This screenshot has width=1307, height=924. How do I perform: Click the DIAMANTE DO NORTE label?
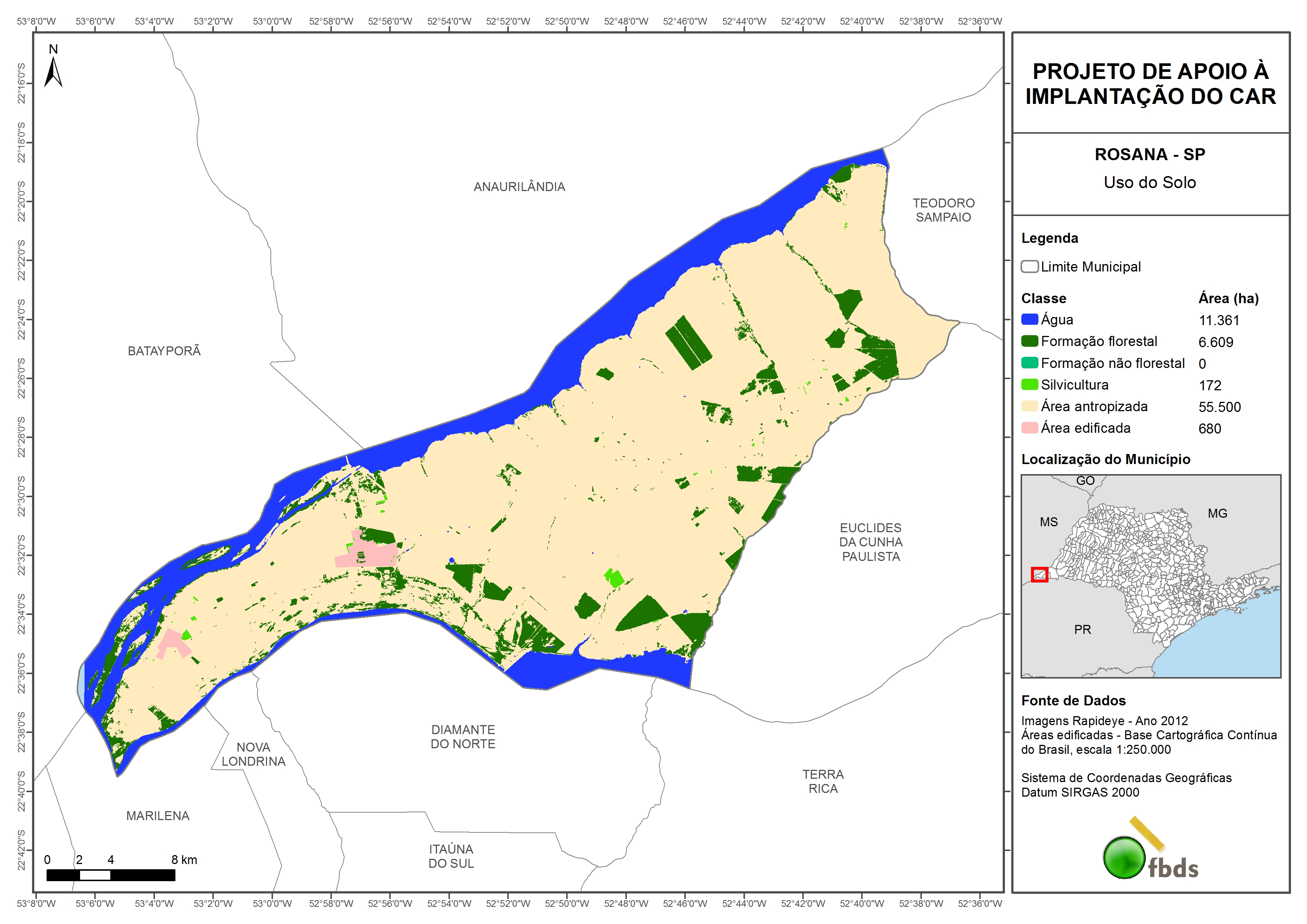click(463, 737)
